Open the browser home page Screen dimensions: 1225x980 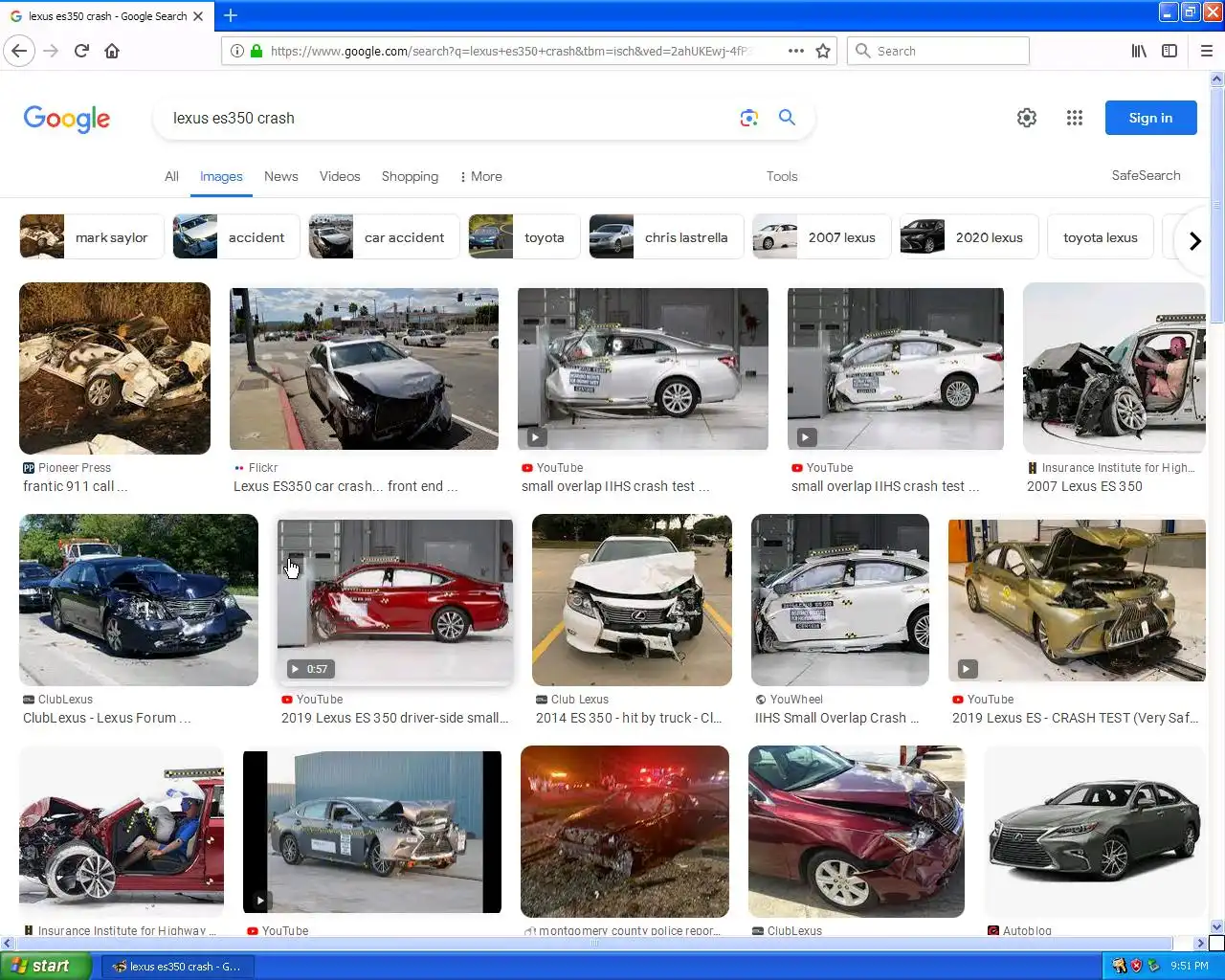[112, 51]
